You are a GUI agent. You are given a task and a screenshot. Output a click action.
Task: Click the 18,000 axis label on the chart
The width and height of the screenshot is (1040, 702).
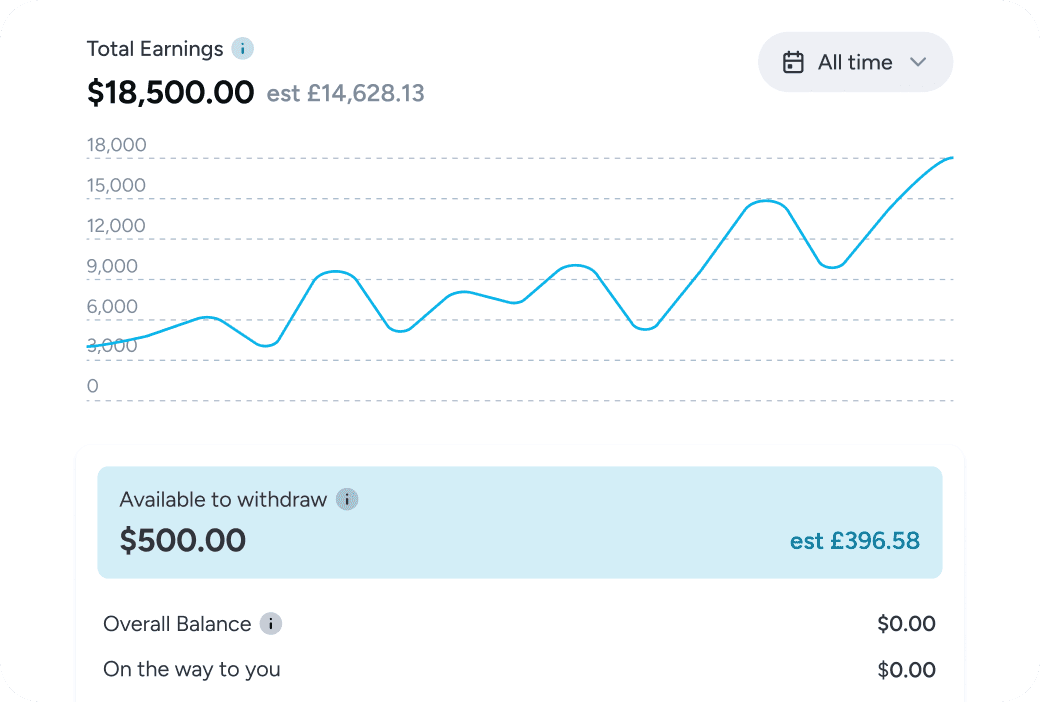pyautogui.click(x=116, y=145)
